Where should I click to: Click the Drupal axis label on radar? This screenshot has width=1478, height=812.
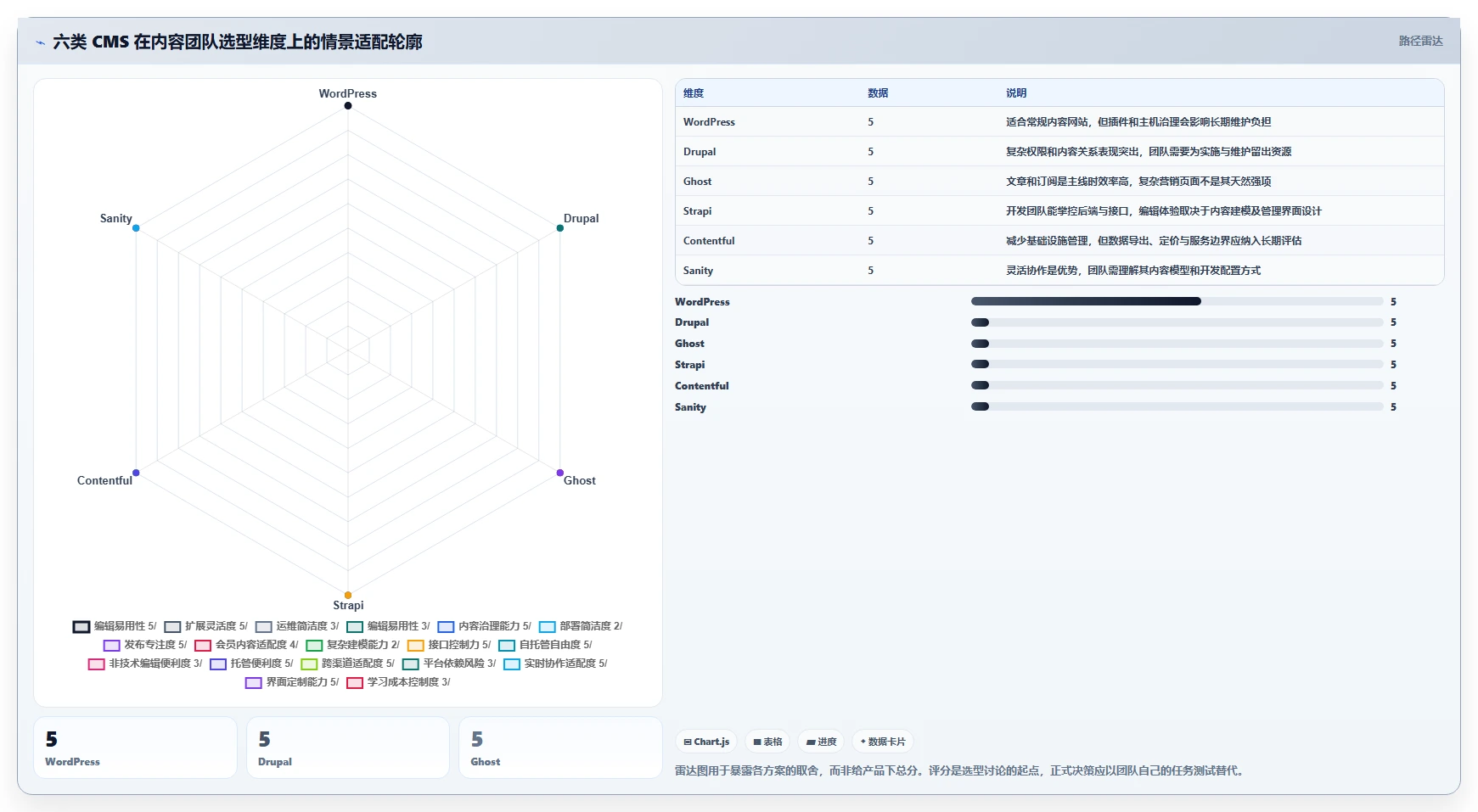point(582,218)
